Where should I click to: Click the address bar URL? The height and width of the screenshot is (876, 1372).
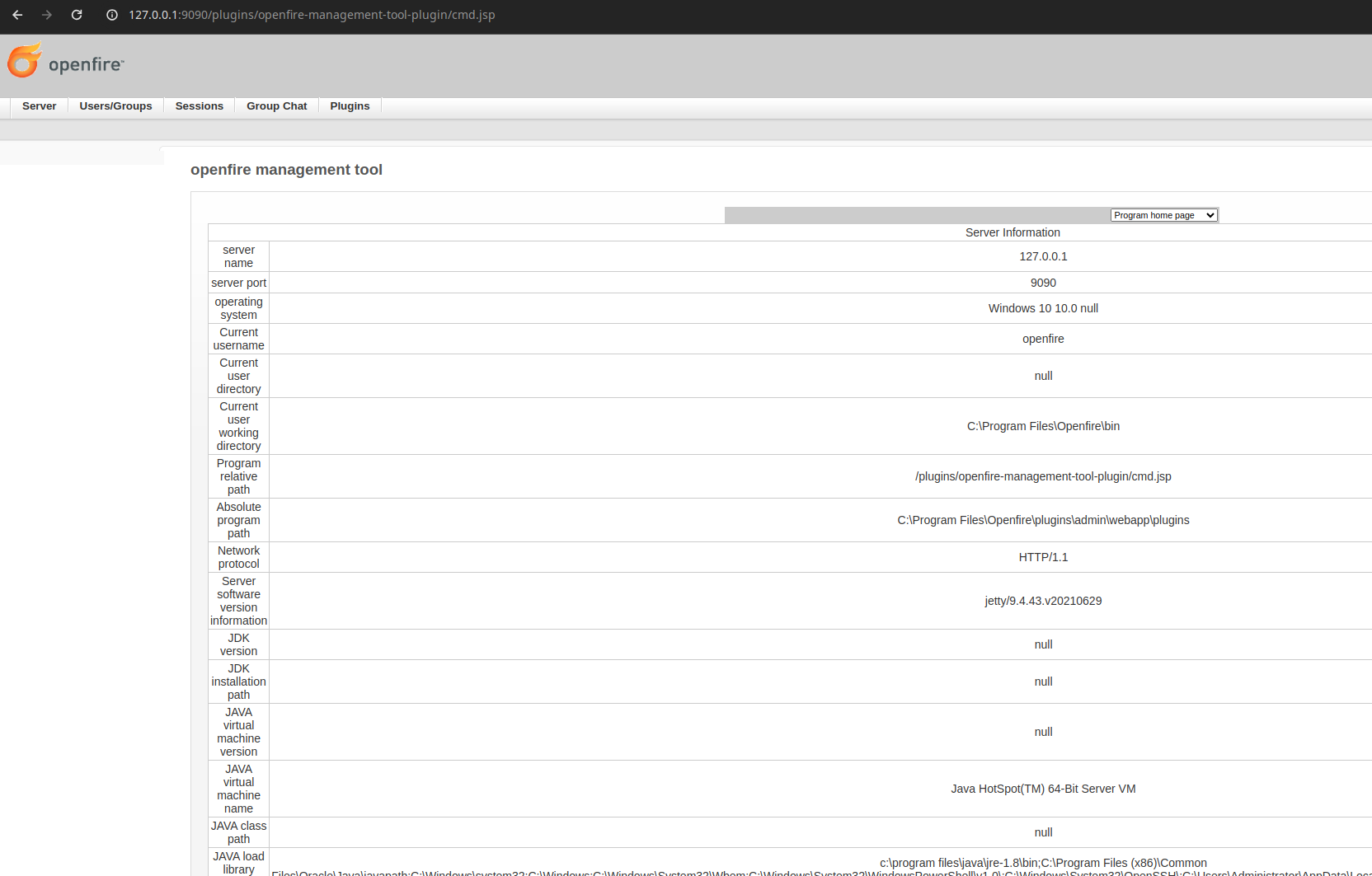(312, 15)
